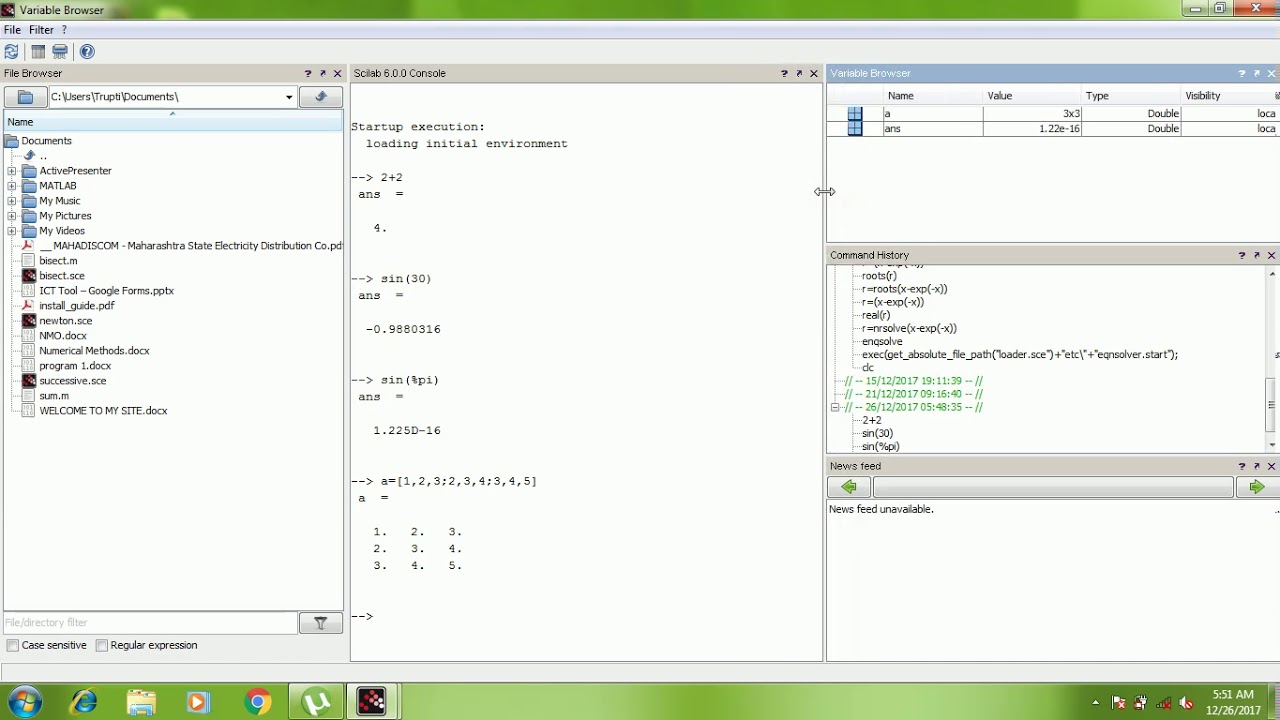This screenshot has height=720, width=1280.
Task: Sort variables by the Name column header
Action: tap(934, 96)
